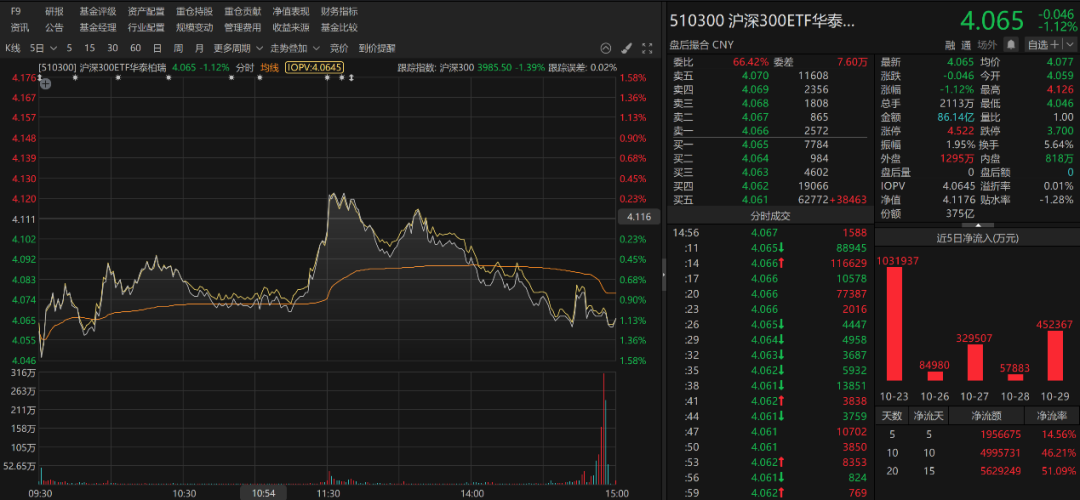Add stock to watchlist via 自选+
This screenshot has height=500, width=1080.
pyautogui.click(x=1045, y=45)
